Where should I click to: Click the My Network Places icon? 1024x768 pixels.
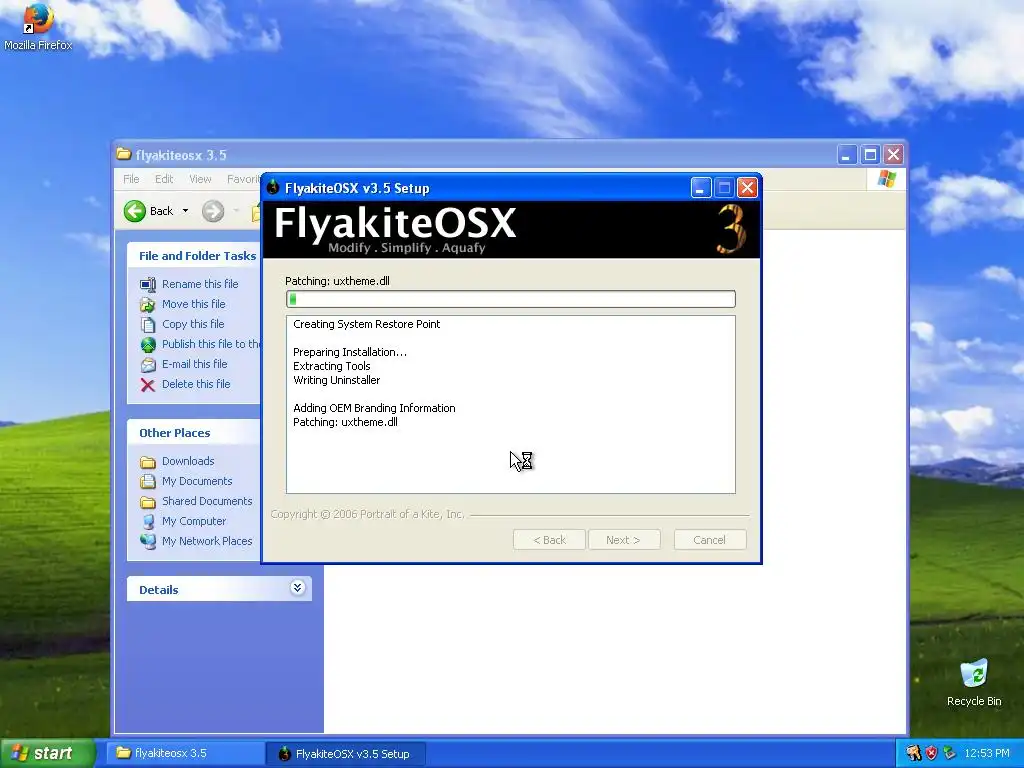148,541
